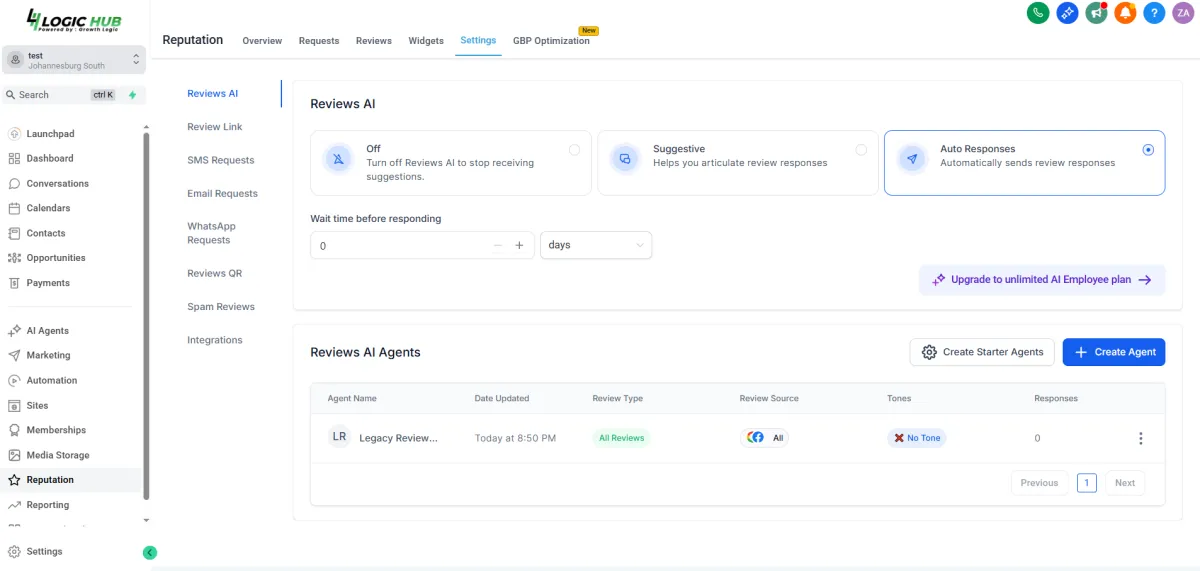This screenshot has height=571, width=1200.
Task: Click the Create Agent button
Action: [x=1114, y=352]
